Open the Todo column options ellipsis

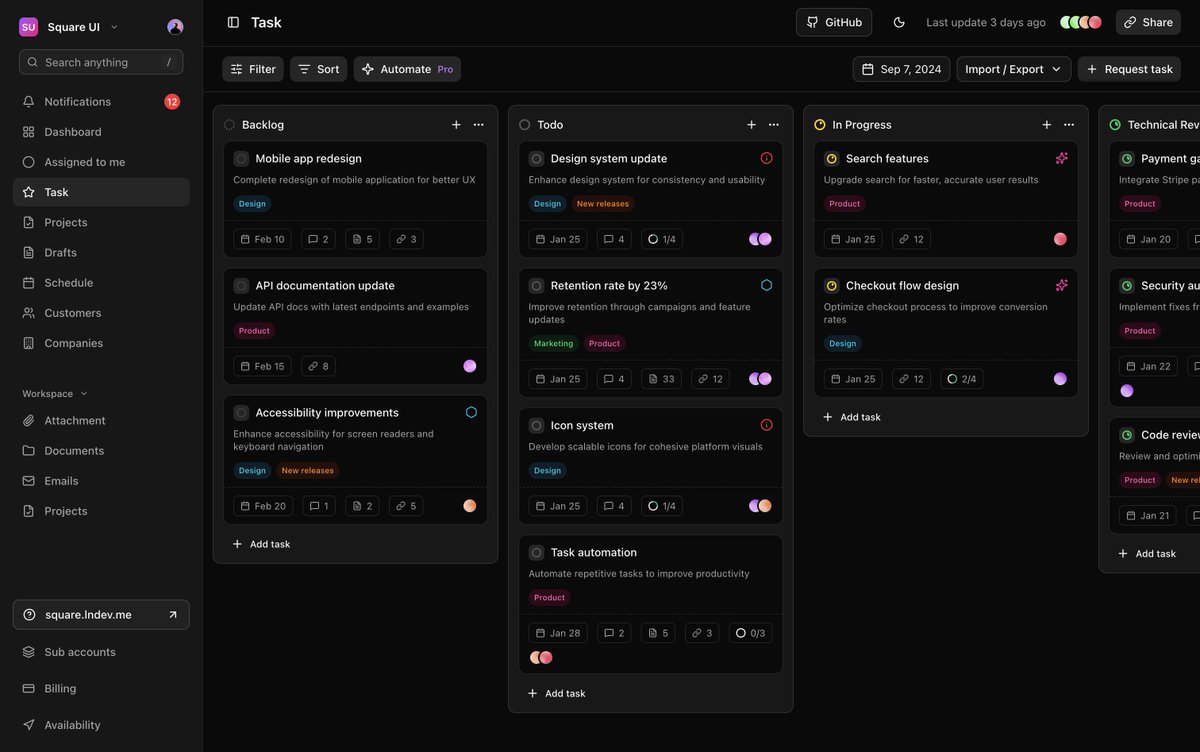(x=772, y=123)
